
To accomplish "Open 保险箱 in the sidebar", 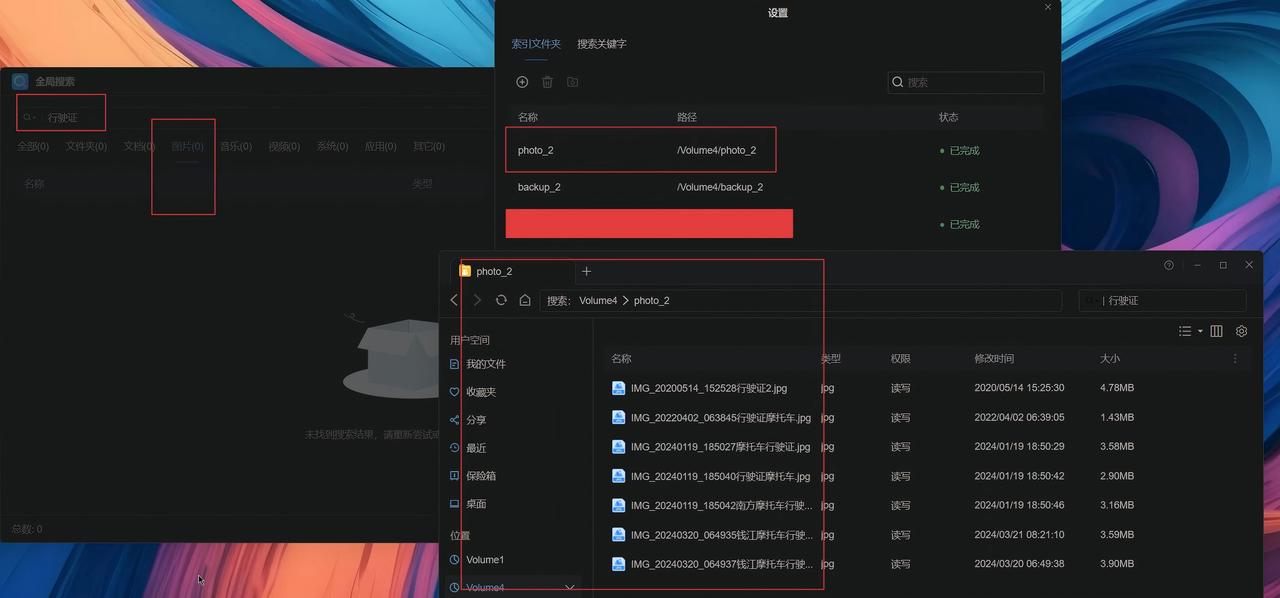I will click(x=481, y=476).
